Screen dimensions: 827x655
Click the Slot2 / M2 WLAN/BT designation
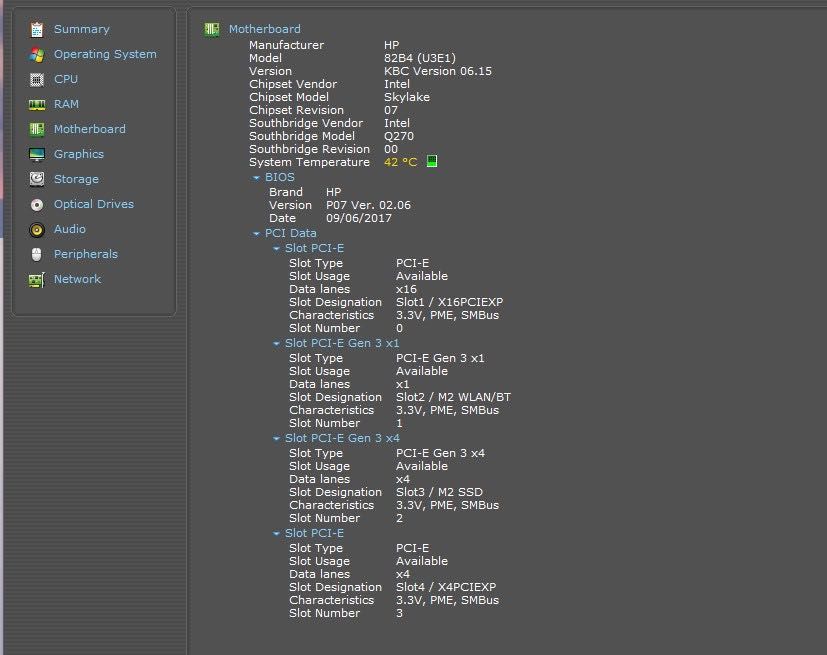(454, 397)
